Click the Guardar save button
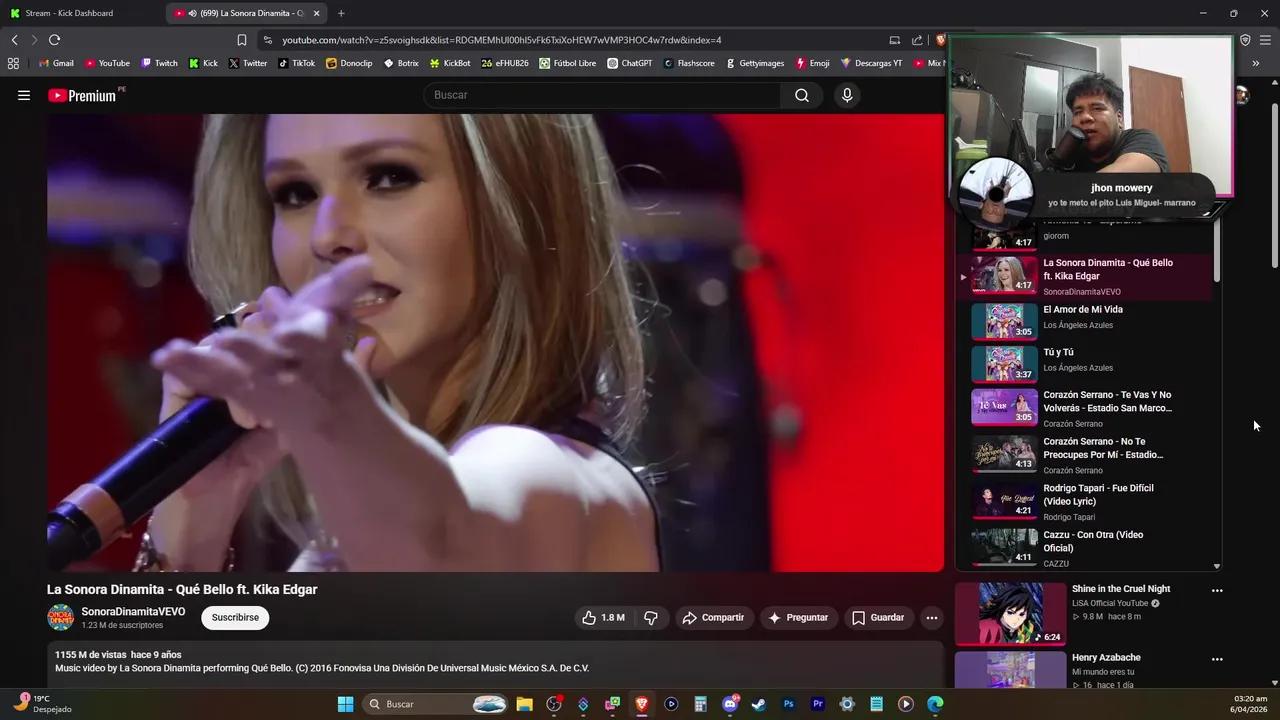Viewport: 1280px width, 720px height. 878,618
